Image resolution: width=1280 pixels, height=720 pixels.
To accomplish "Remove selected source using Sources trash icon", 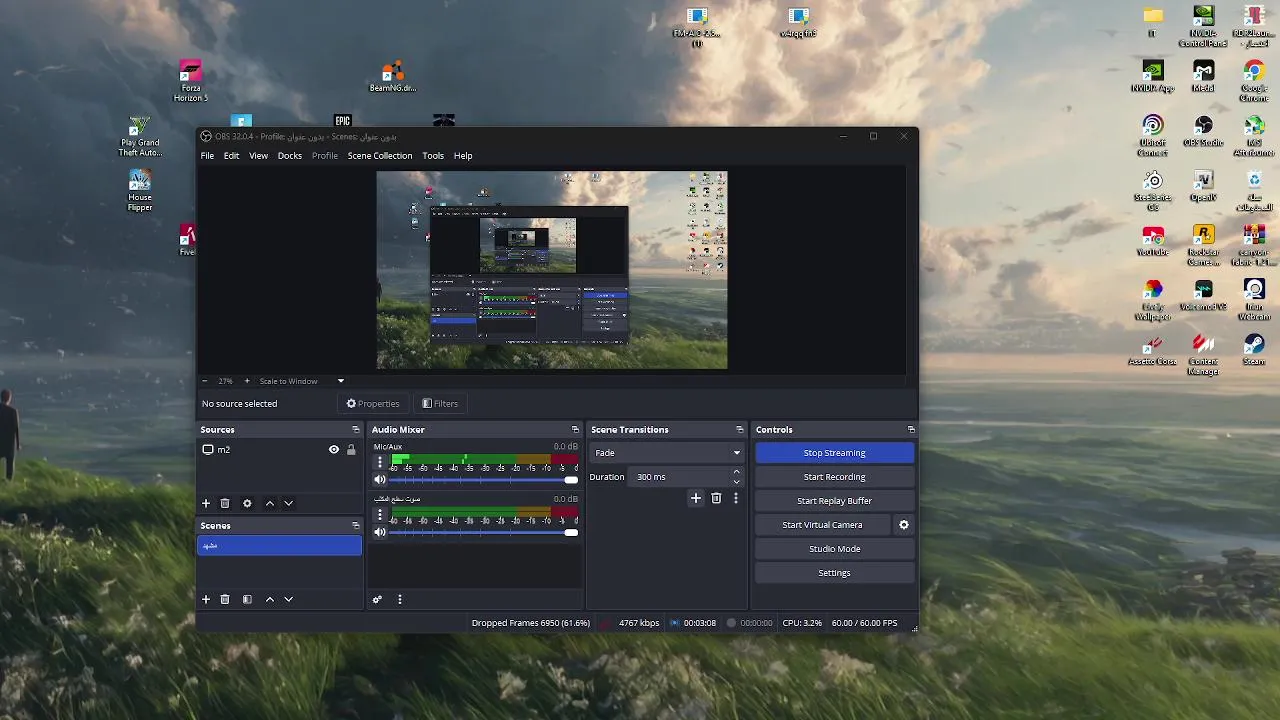I will (x=225, y=503).
